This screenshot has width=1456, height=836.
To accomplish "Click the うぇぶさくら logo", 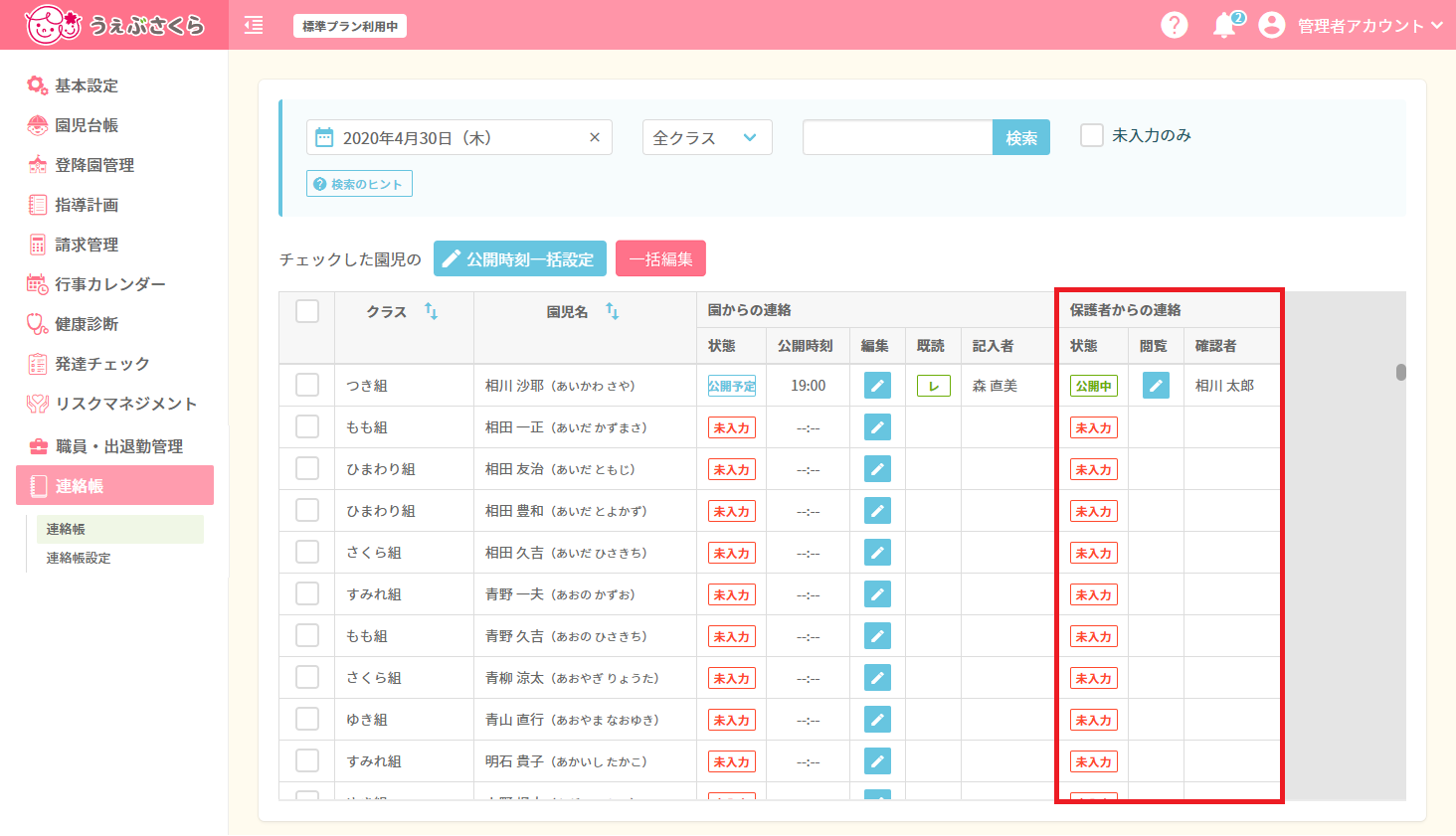I will pos(114,25).
